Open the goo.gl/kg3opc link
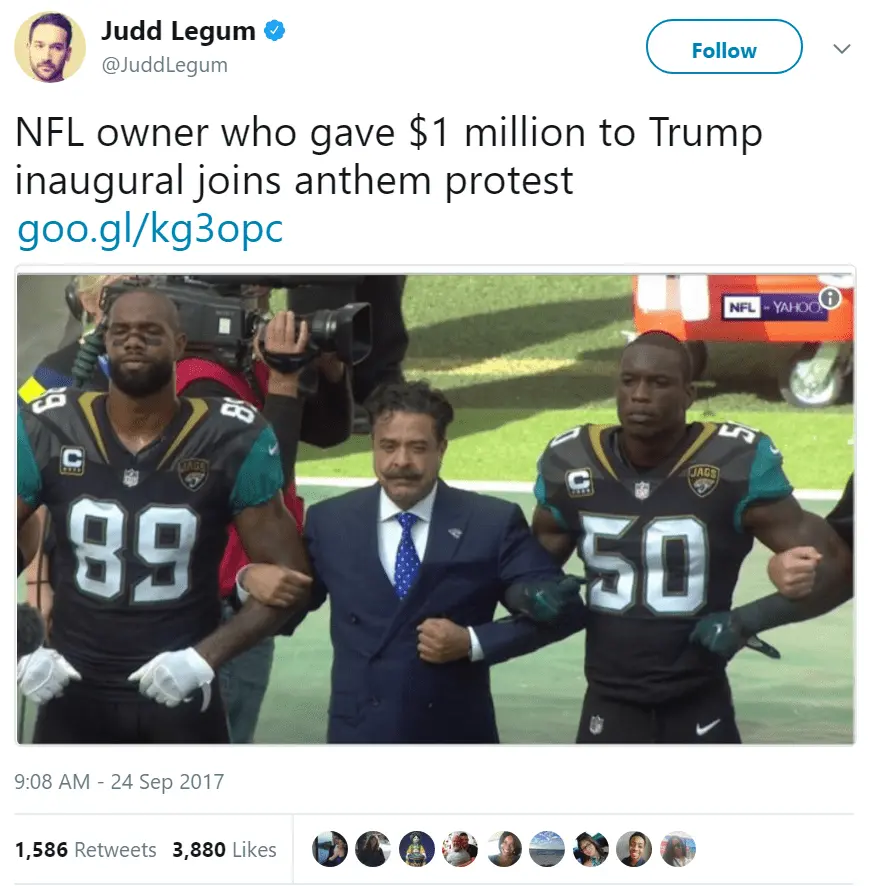The width and height of the screenshot is (883, 886). point(150,229)
